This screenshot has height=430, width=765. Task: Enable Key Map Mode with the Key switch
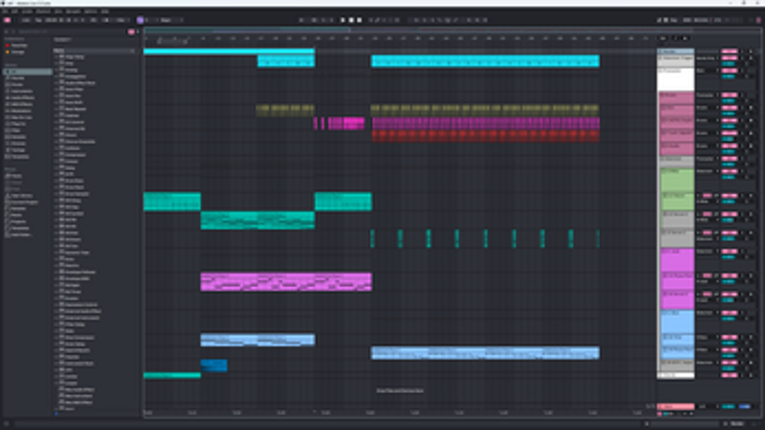[x=673, y=20]
